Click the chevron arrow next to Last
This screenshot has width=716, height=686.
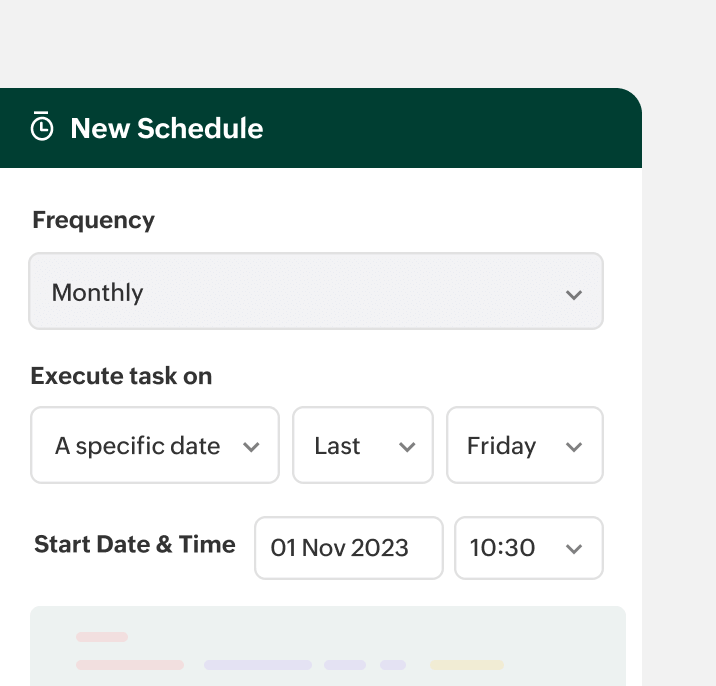(x=407, y=447)
